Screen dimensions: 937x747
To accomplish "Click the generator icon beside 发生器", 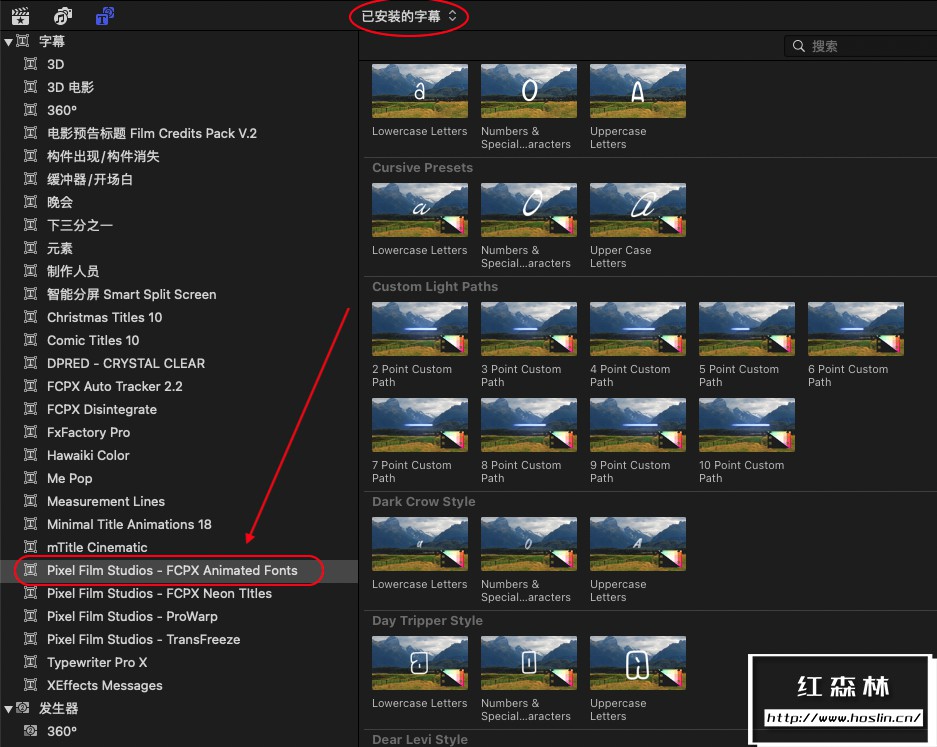I will (x=23, y=708).
